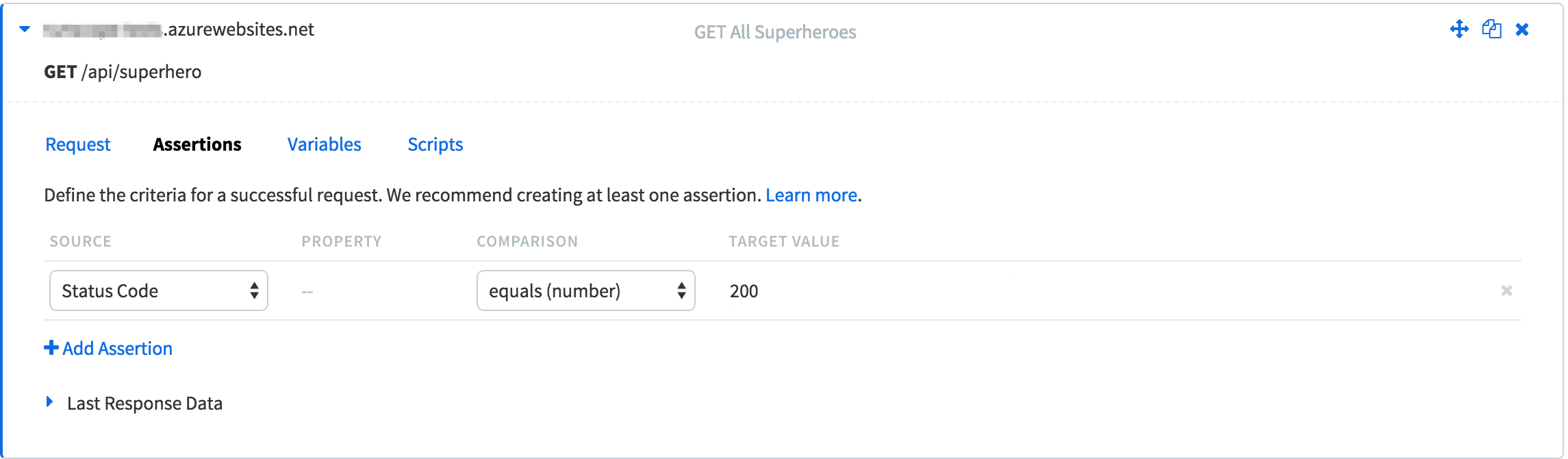
Task: Open the Status Code source dropdown
Action: pos(159,290)
